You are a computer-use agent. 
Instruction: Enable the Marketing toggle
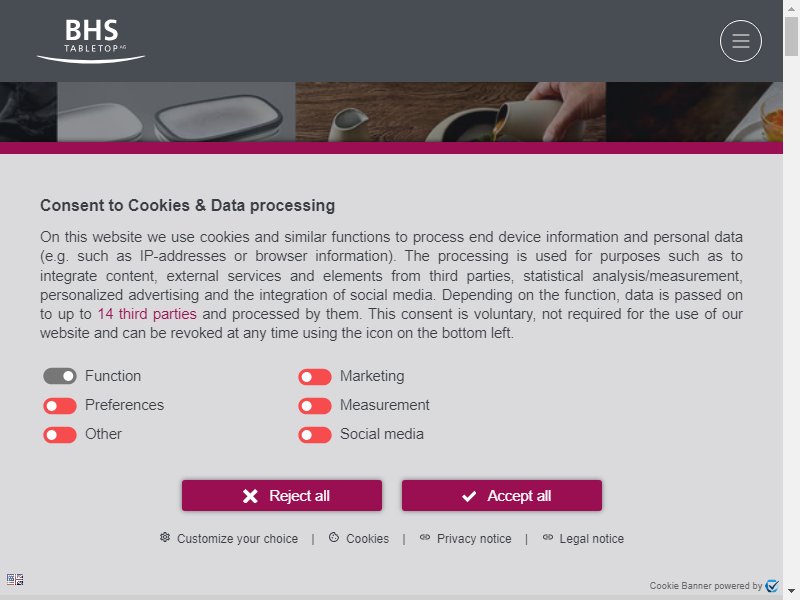pos(315,377)
